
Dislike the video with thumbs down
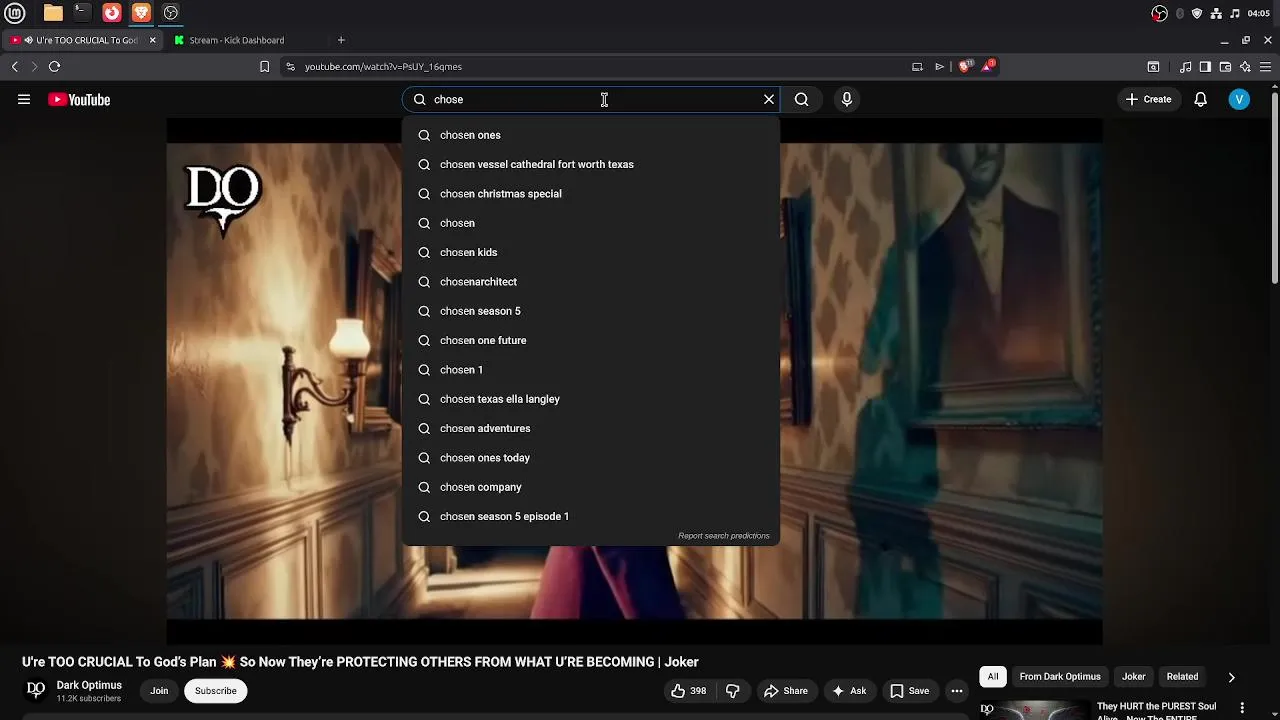coord(733,691)
